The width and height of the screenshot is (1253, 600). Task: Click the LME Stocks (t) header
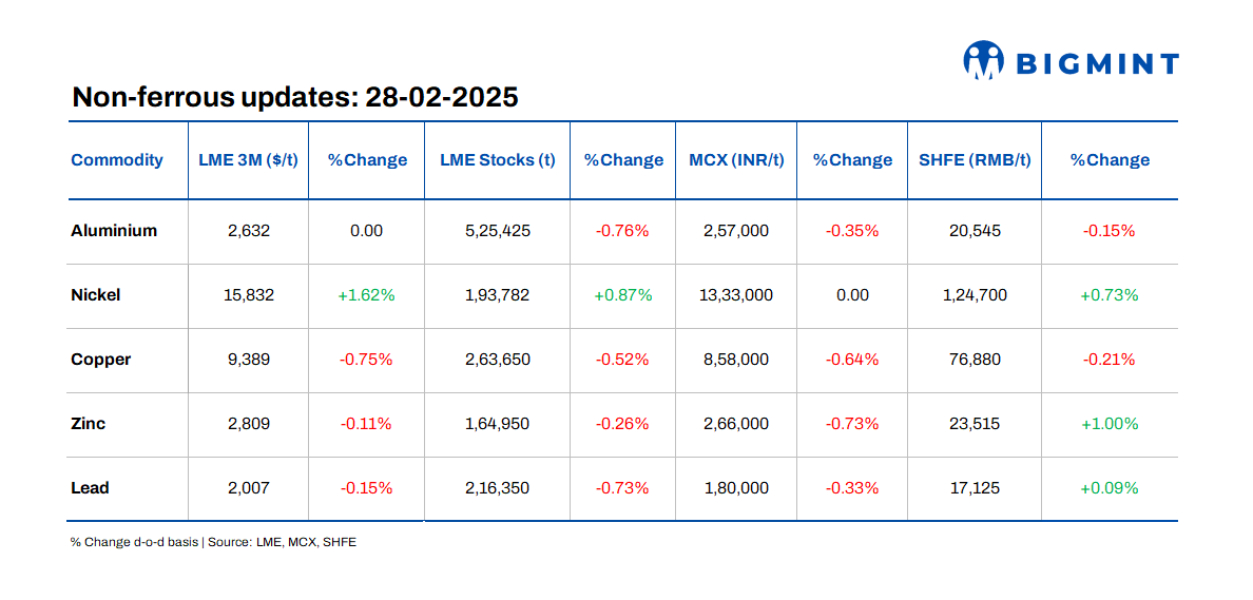tap(497, 160)
